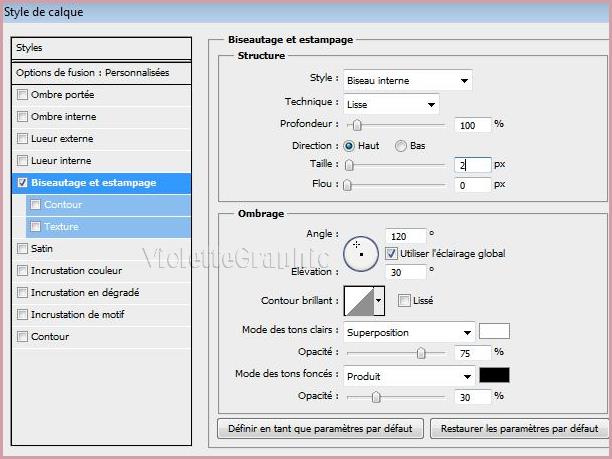The image size is (612, 459).
Task: Open Mode des tons foncés dropdown
Action: click(408, 377)
